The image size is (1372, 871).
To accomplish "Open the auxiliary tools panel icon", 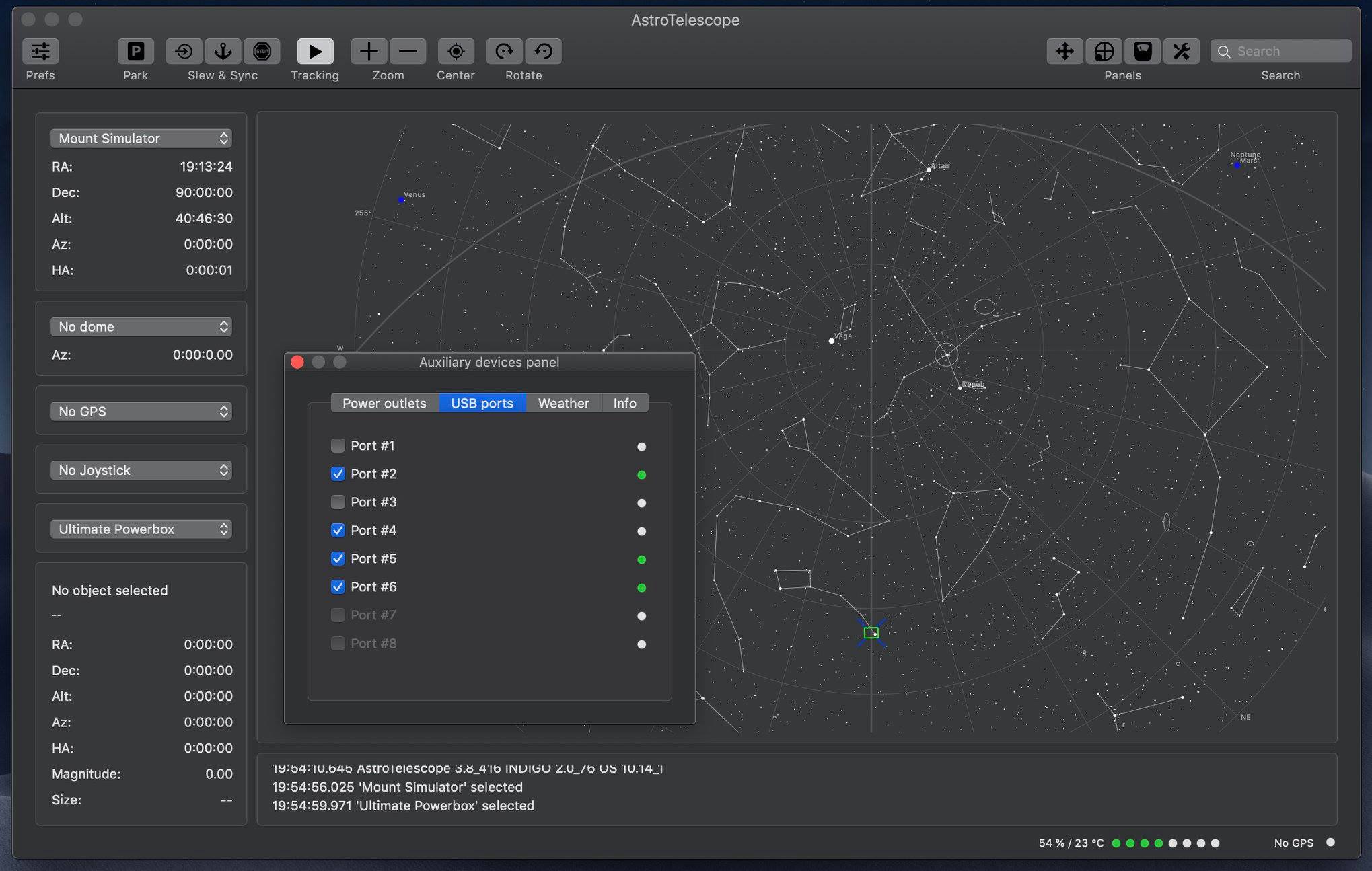I will pyautogui.click(x=1182, y=51).
